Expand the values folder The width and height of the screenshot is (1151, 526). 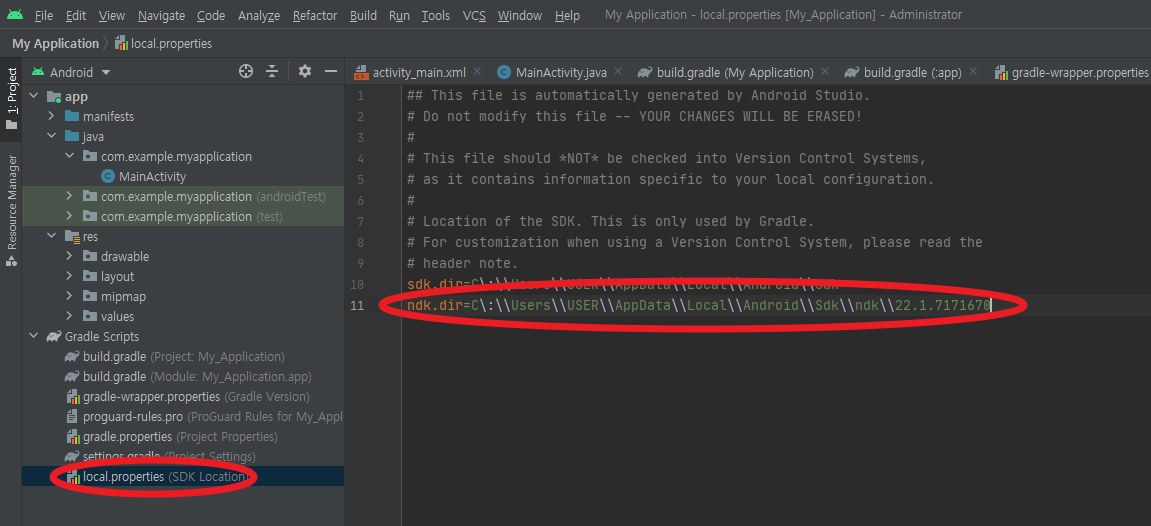[69, 316]
